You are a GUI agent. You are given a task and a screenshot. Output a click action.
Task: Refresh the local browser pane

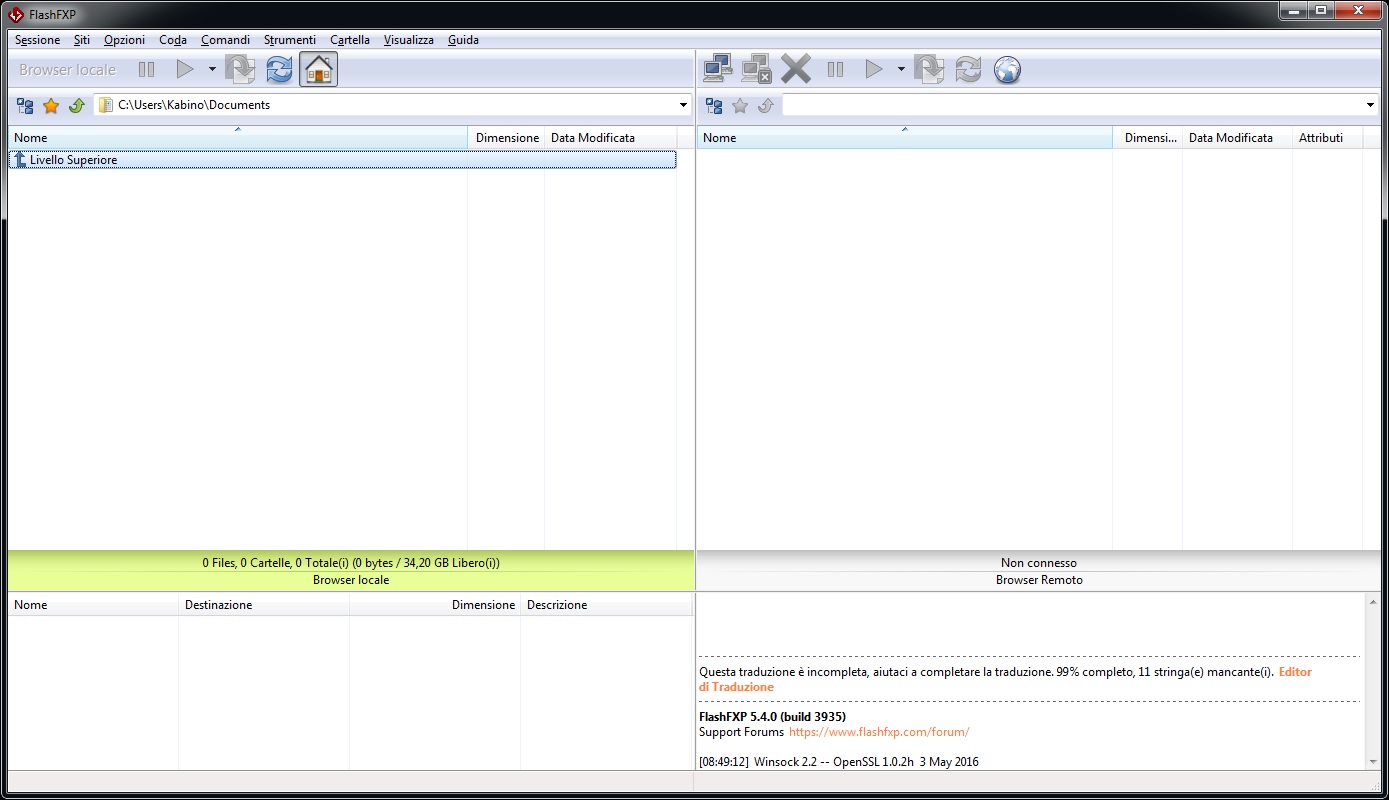point(280,69)
